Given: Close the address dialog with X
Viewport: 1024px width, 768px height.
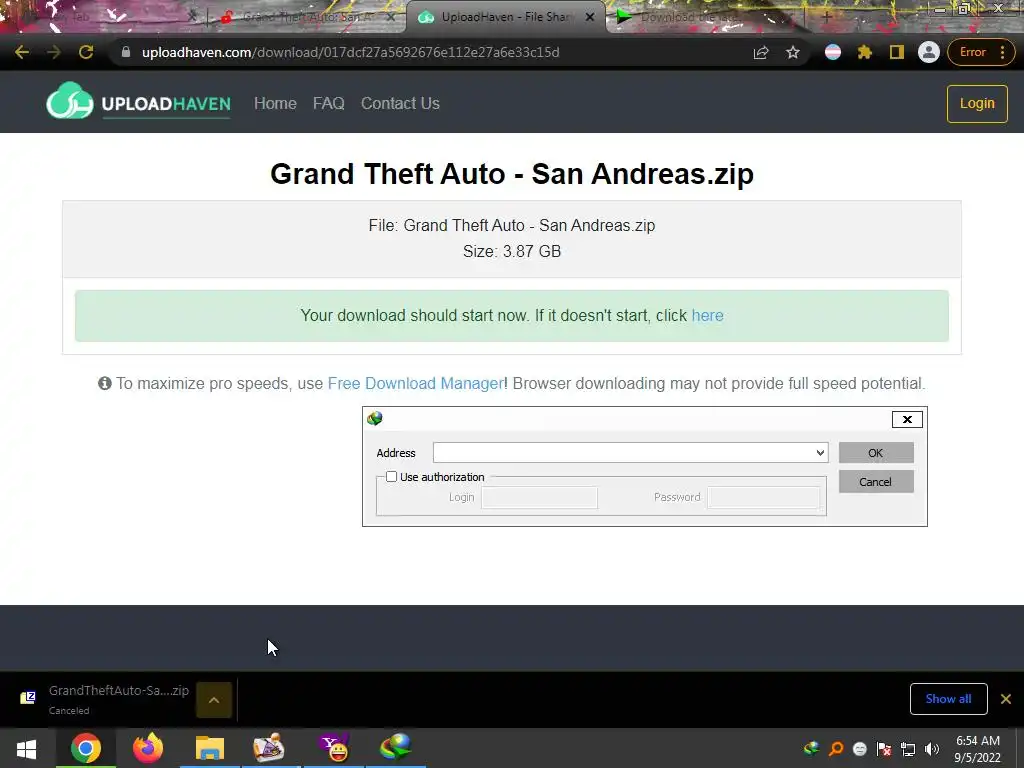Looking at the screenshot, I should [907, 419].
